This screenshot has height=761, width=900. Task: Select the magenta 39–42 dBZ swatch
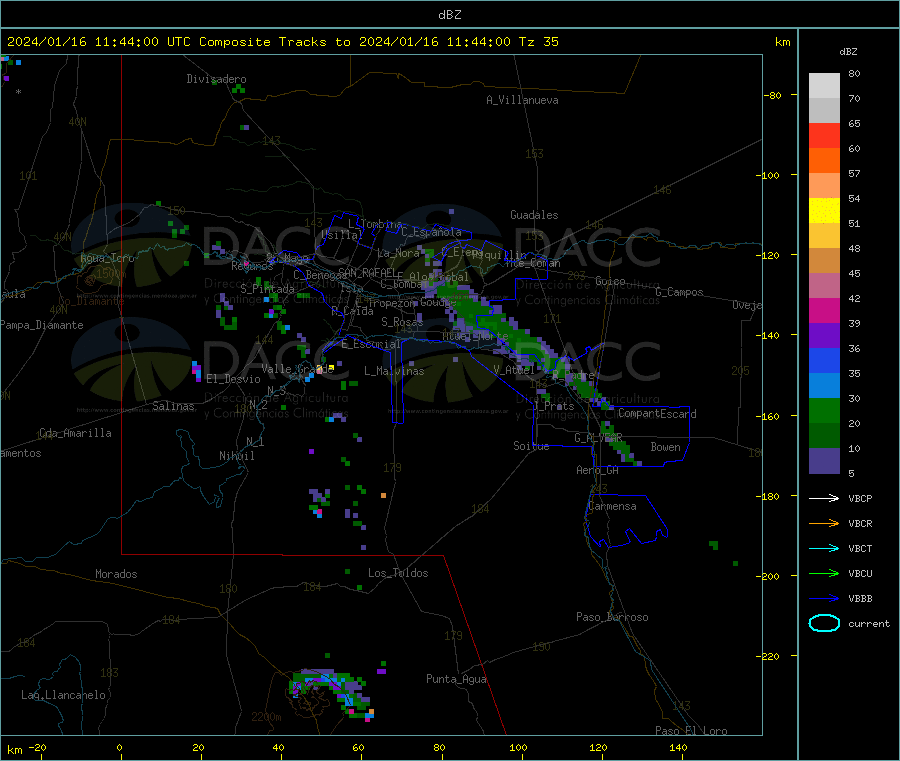pos(824,310)
